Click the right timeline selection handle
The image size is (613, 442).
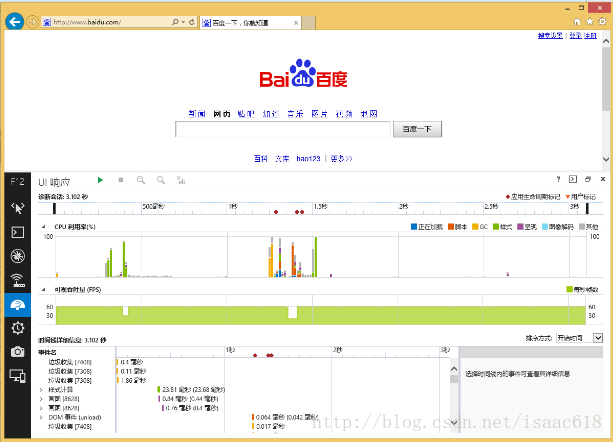point(587,208)
